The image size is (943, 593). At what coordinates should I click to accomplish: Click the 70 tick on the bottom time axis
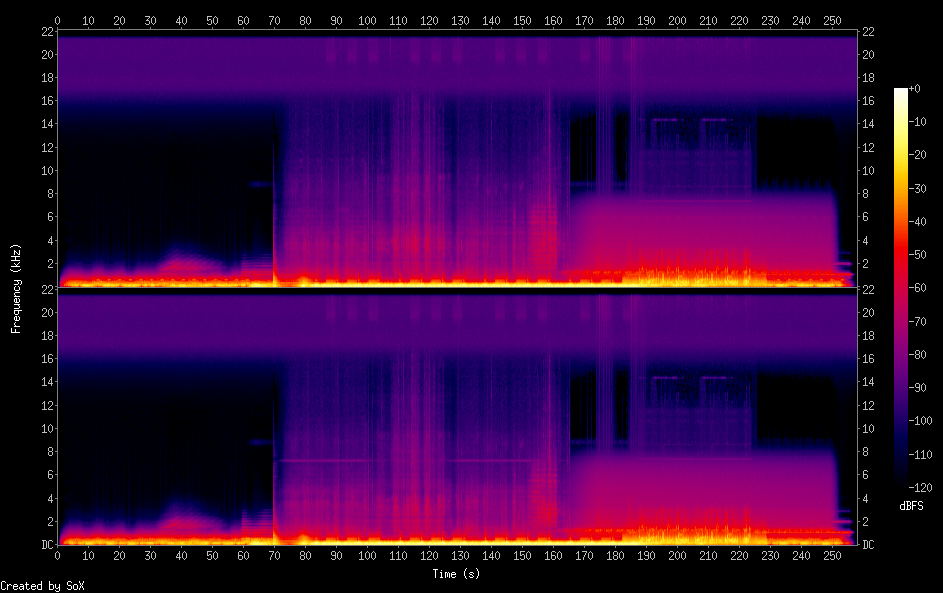tap(274, 555)
